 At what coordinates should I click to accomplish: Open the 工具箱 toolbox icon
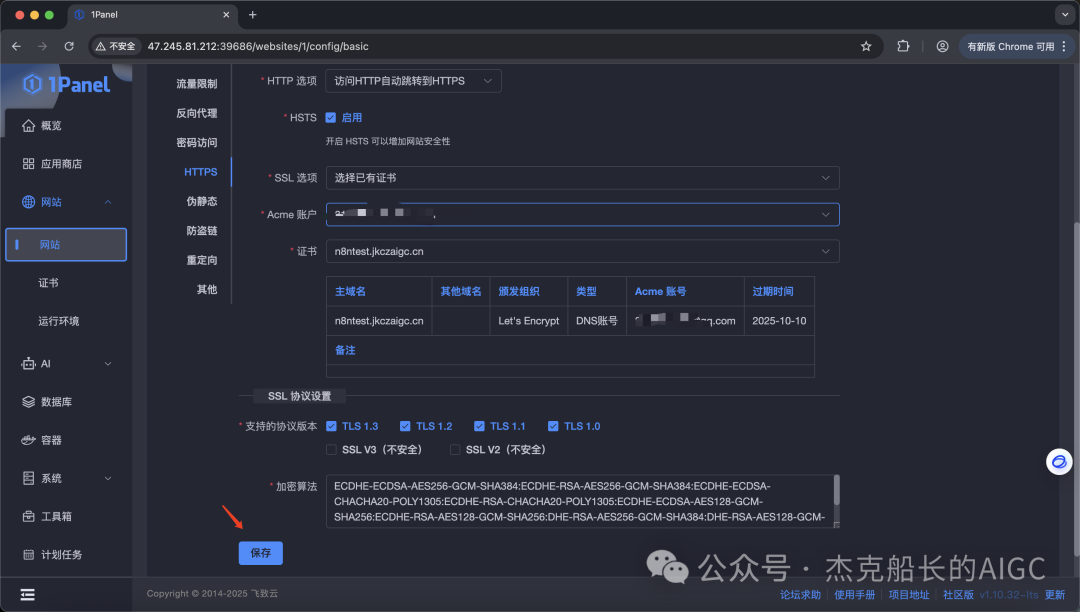click(x=28, y=516)
